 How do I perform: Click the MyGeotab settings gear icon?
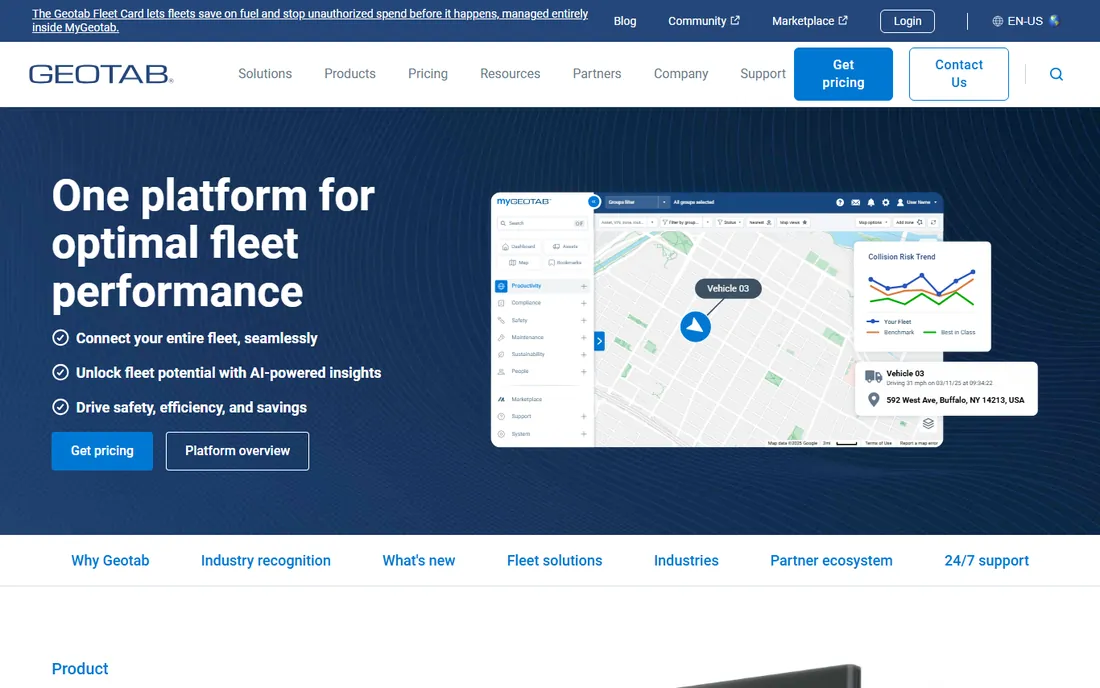click(x=885, y=202)
